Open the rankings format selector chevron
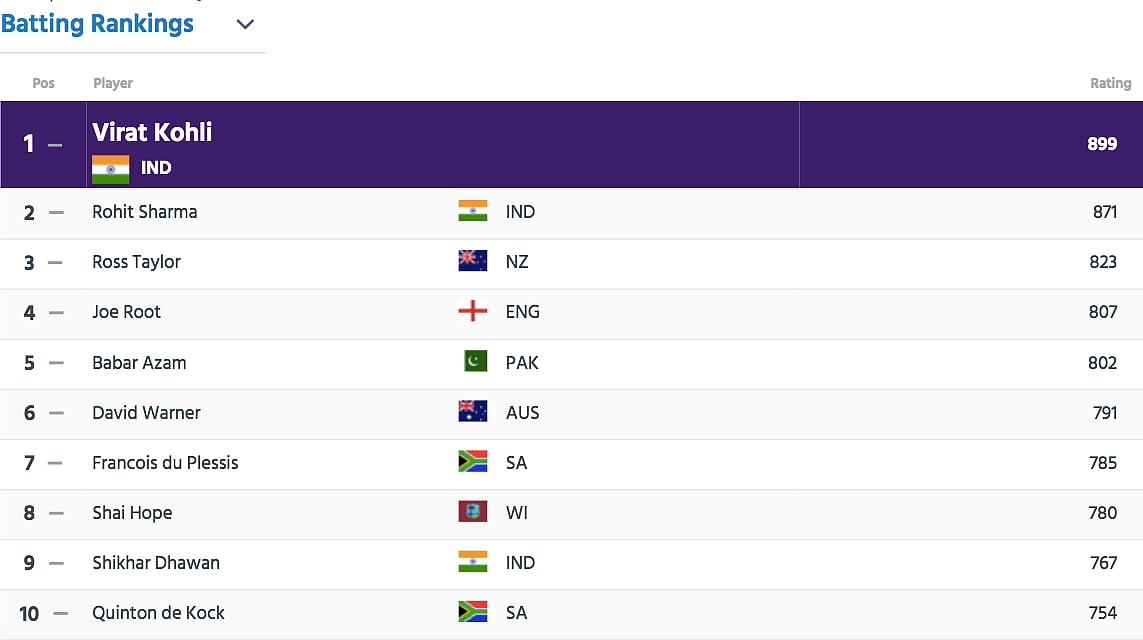 (x=245, y=24)
